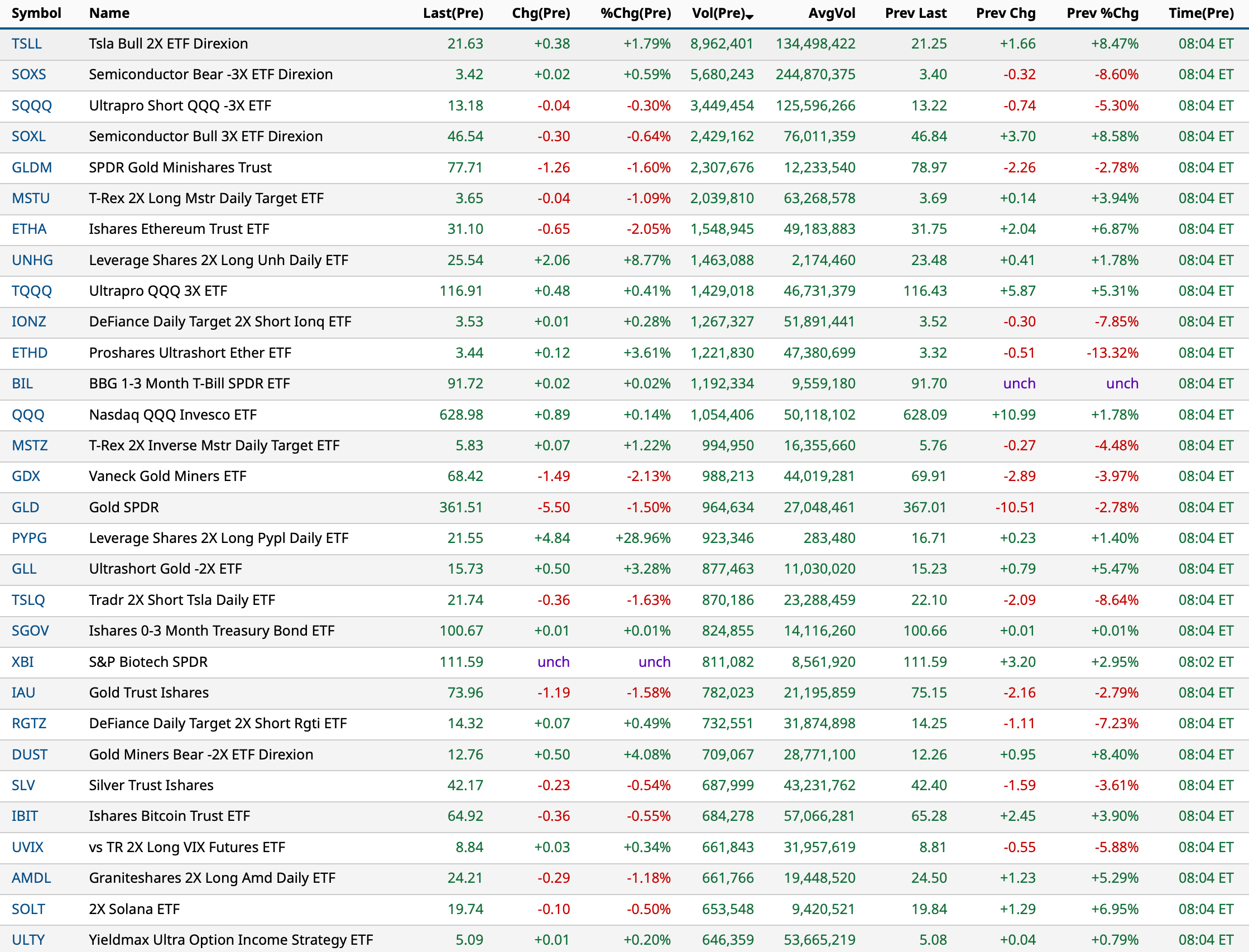Click the Gold SPDR name cell
Image resolution: width=1249 pixels, height=952 pixels.
tap(123, 507)
